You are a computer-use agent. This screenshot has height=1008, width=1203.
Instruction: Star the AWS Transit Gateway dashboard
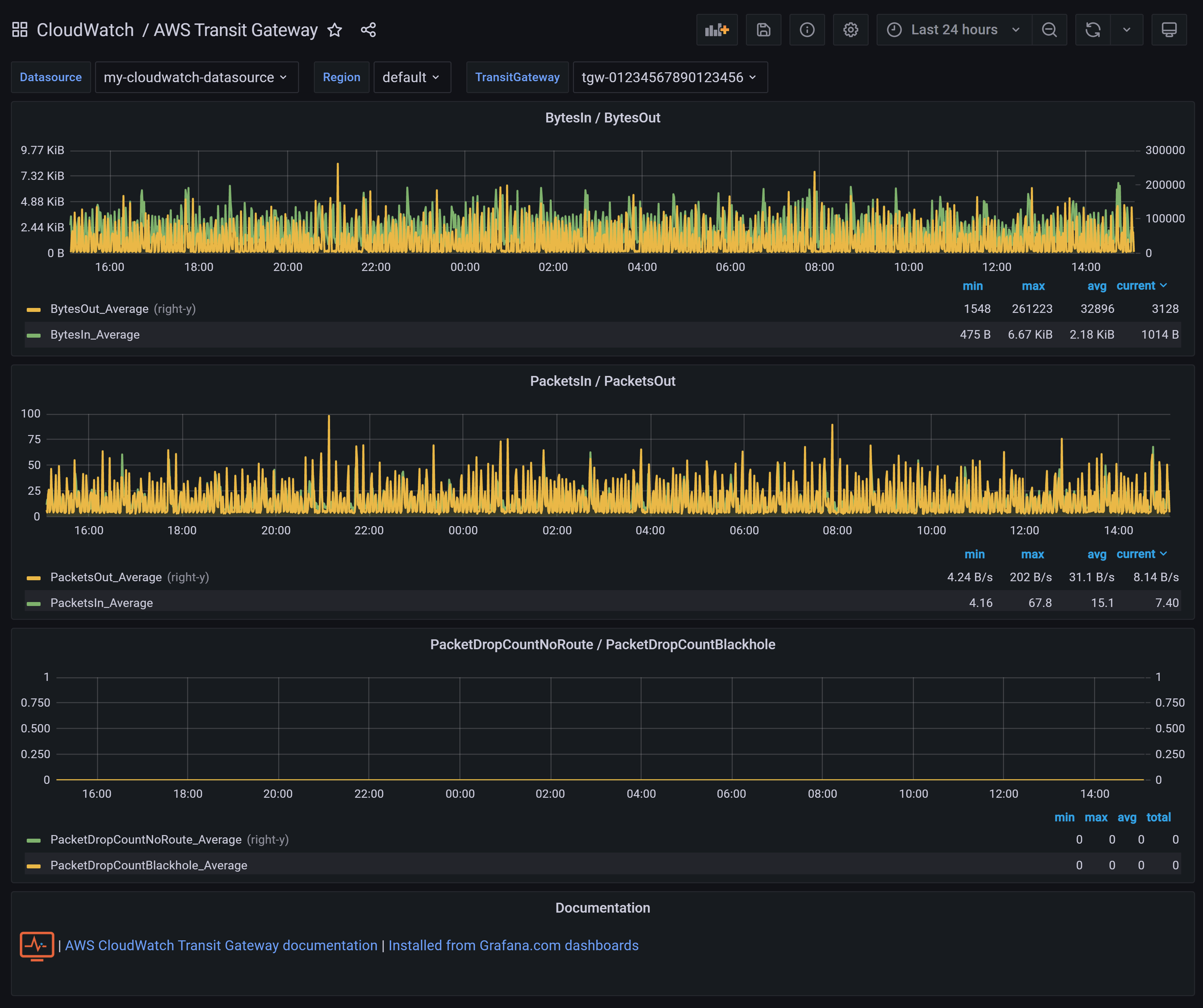(335, 30)
